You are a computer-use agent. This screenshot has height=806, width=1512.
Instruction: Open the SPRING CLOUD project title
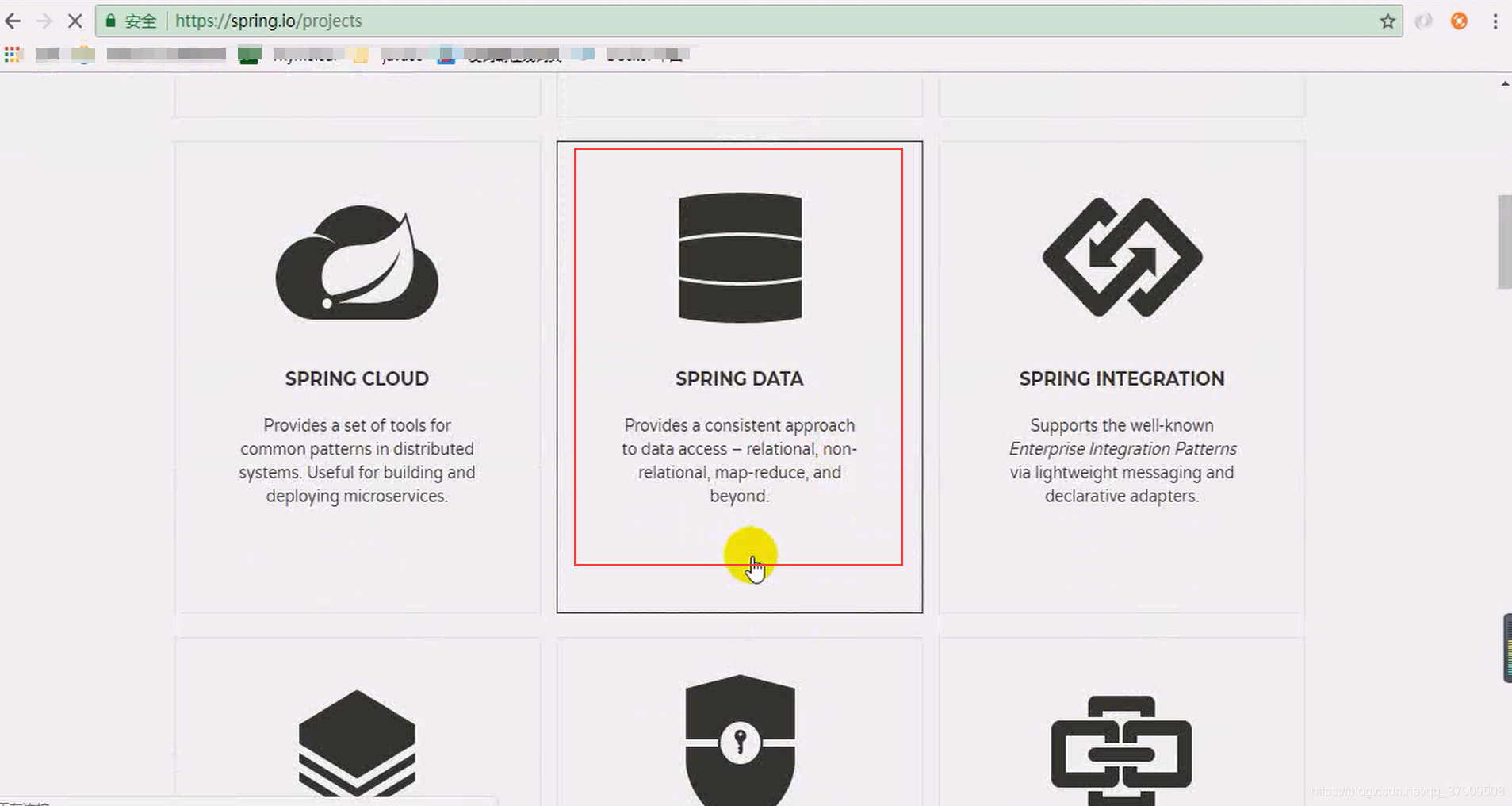click(x=357, y=379)
